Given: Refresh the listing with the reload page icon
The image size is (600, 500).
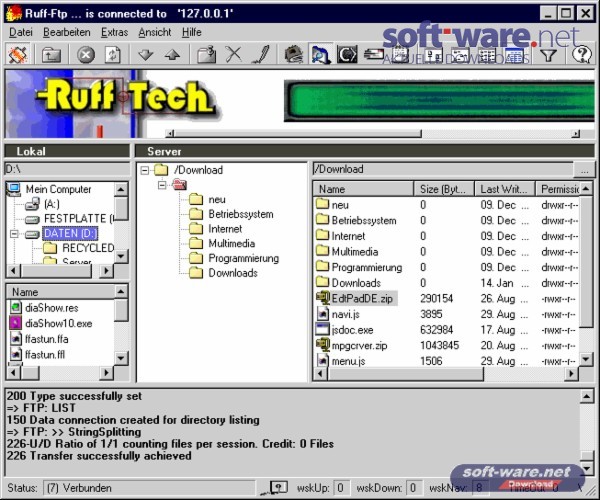Looking at the screenshot, I should (113, 55).
